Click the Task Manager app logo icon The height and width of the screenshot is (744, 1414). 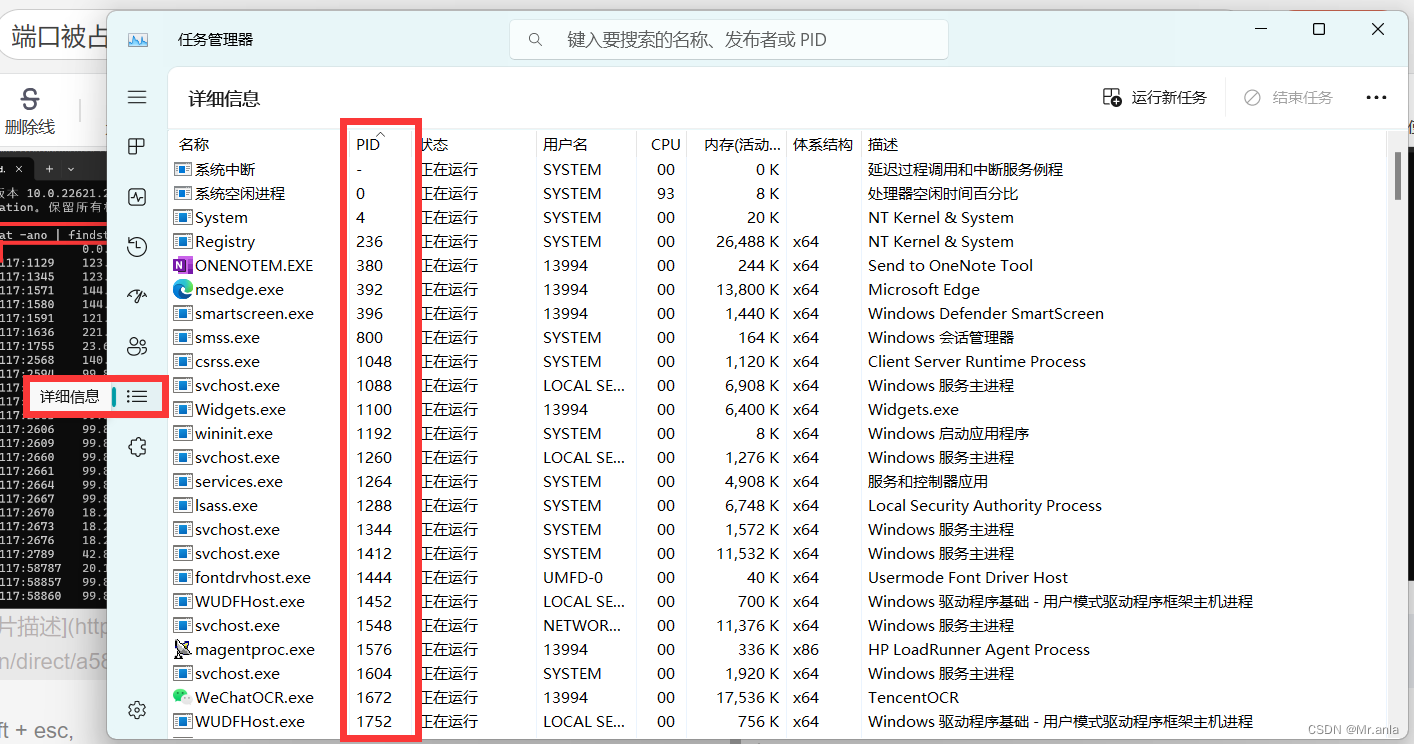(138, 40)
